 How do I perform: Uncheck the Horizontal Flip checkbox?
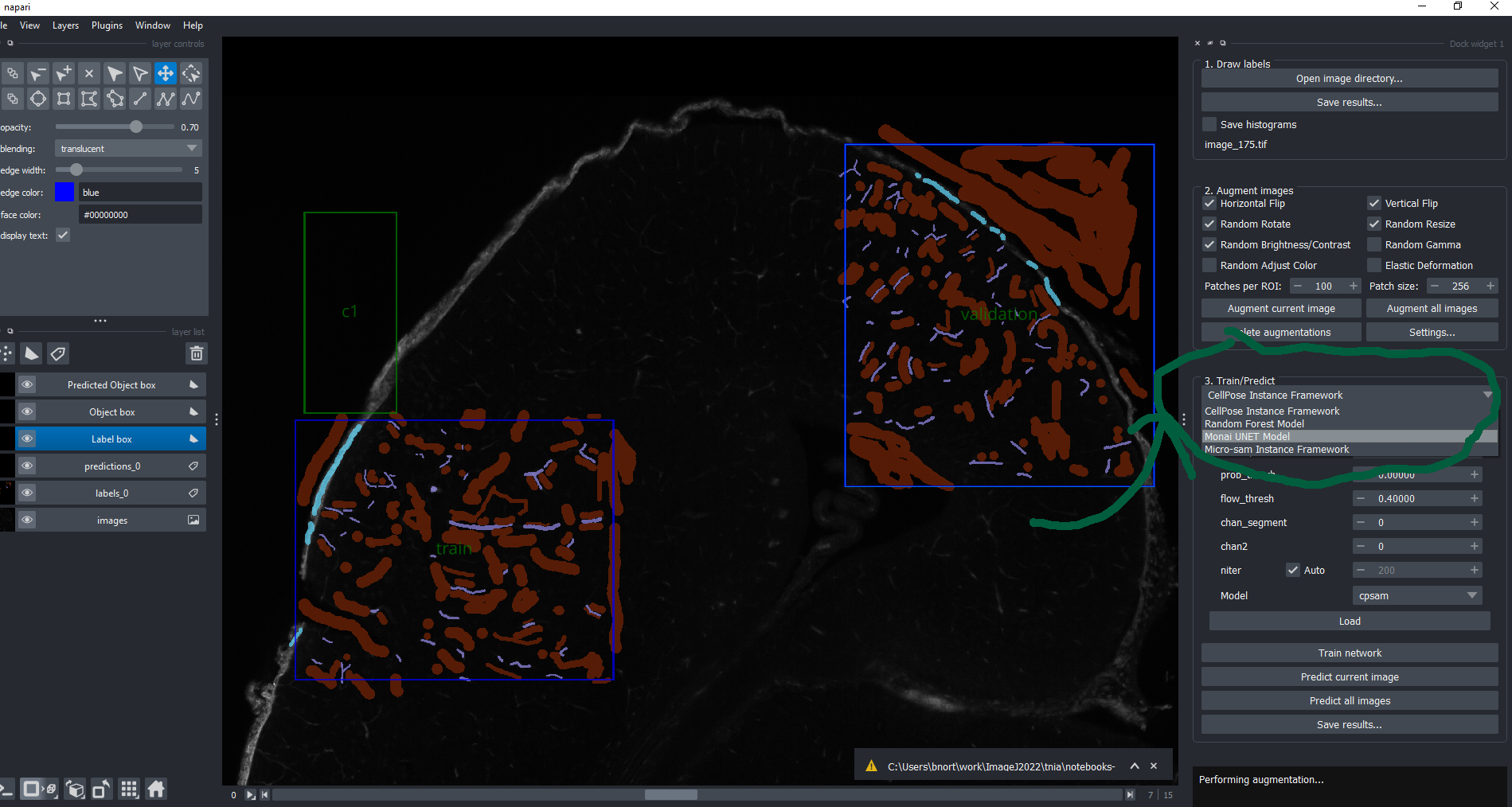pyautogui.click(x=1210, y=204)
